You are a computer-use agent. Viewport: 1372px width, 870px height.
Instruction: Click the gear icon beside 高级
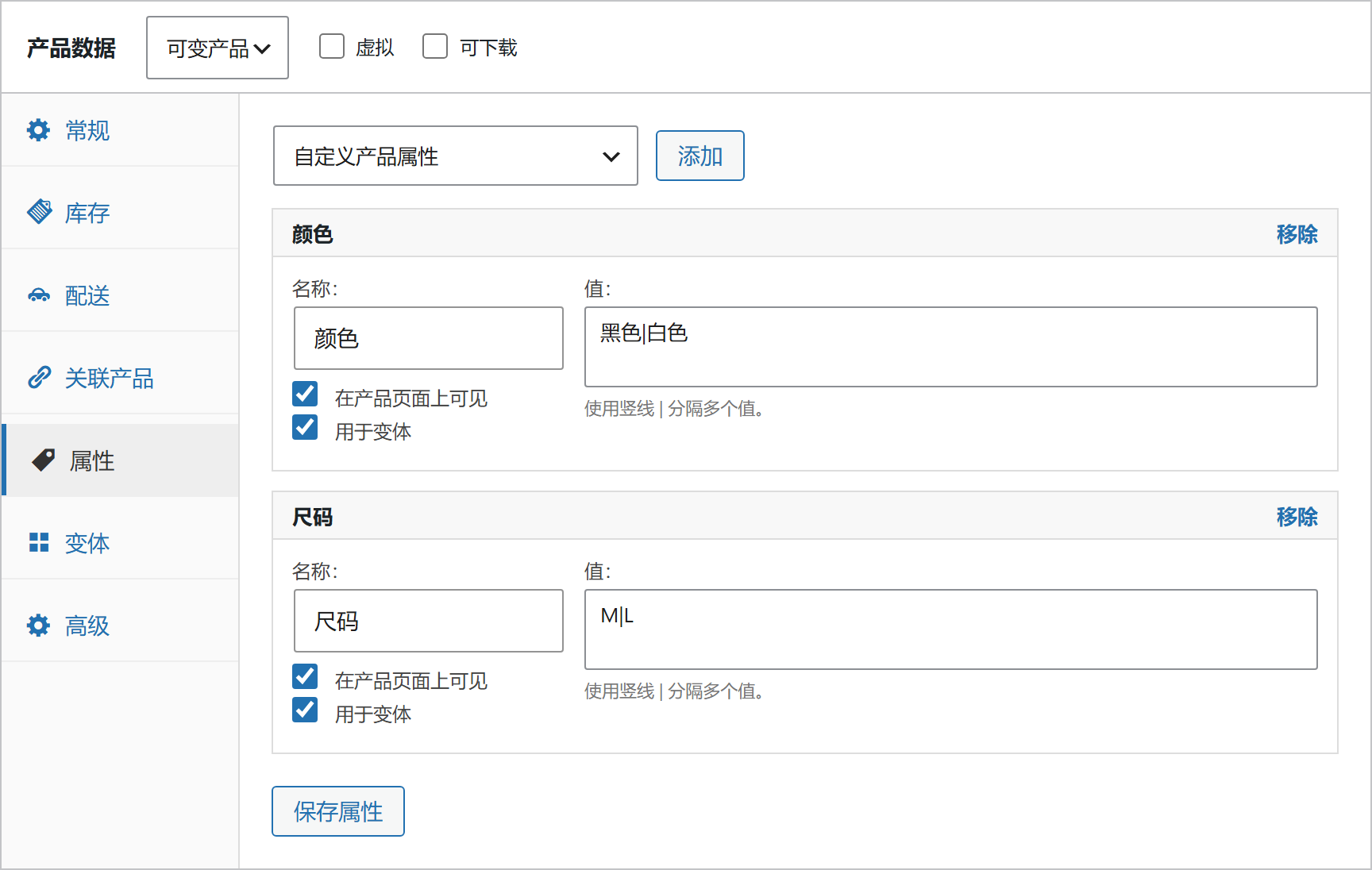coord(38,626)
